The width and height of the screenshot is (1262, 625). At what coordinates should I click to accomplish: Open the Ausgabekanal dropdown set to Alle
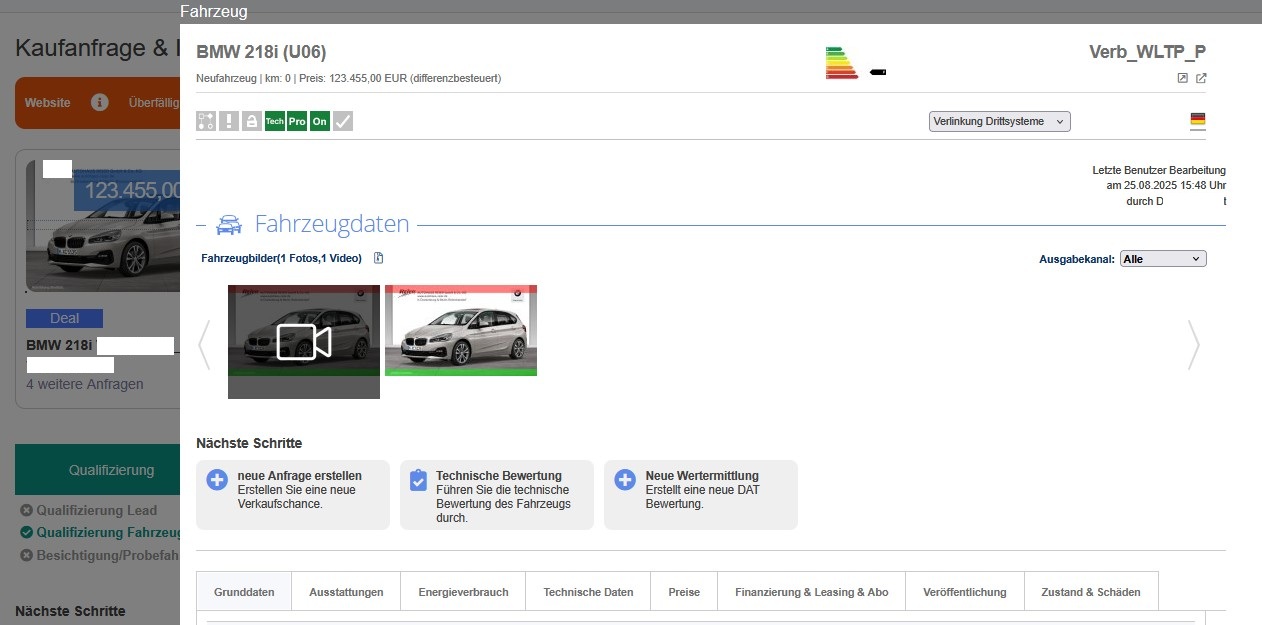pos(1163,259)
